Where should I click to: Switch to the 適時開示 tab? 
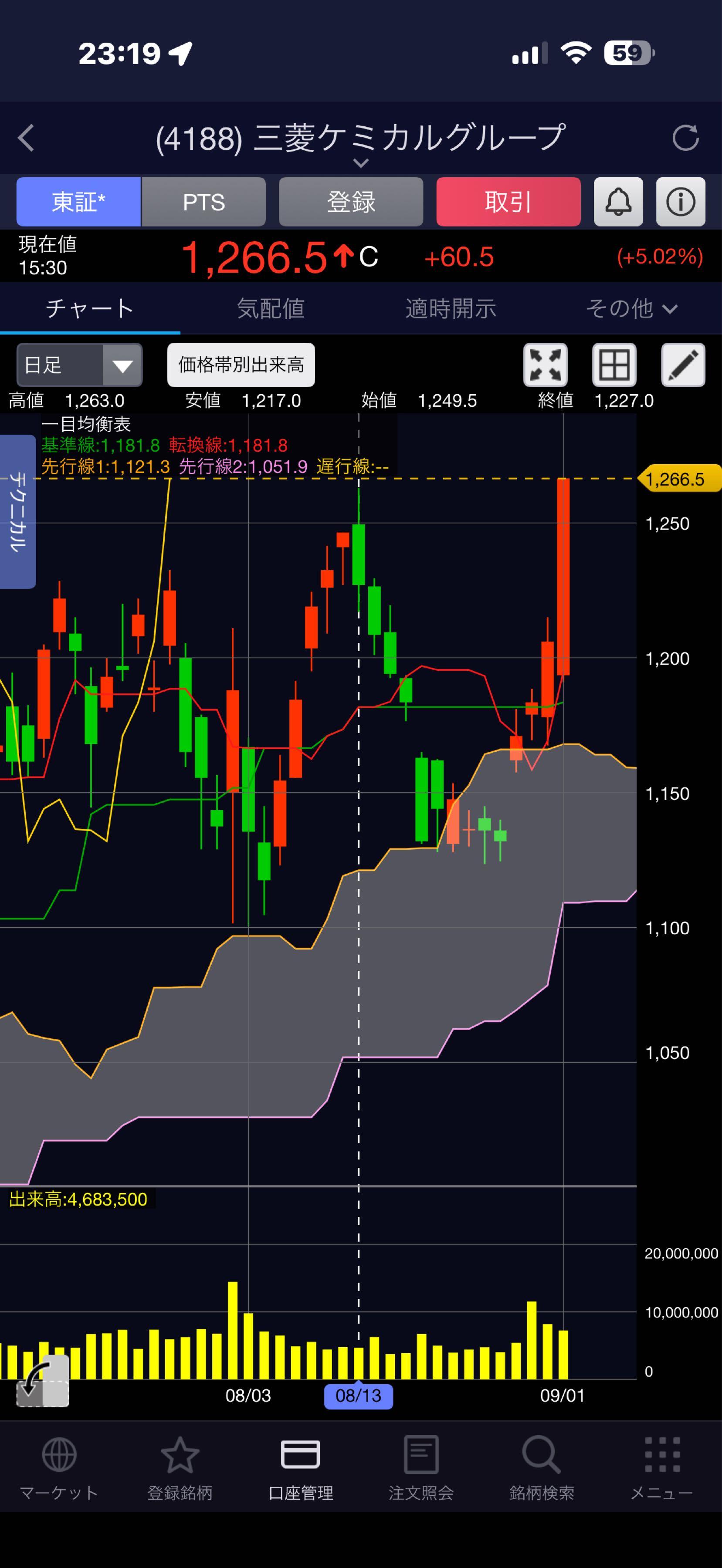[451, 309]
